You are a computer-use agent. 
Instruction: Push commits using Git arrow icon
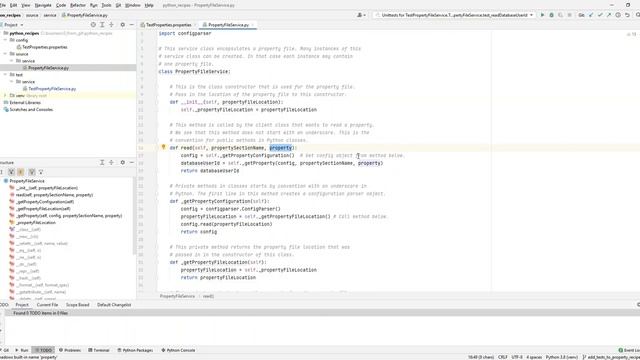coord(609,15)
